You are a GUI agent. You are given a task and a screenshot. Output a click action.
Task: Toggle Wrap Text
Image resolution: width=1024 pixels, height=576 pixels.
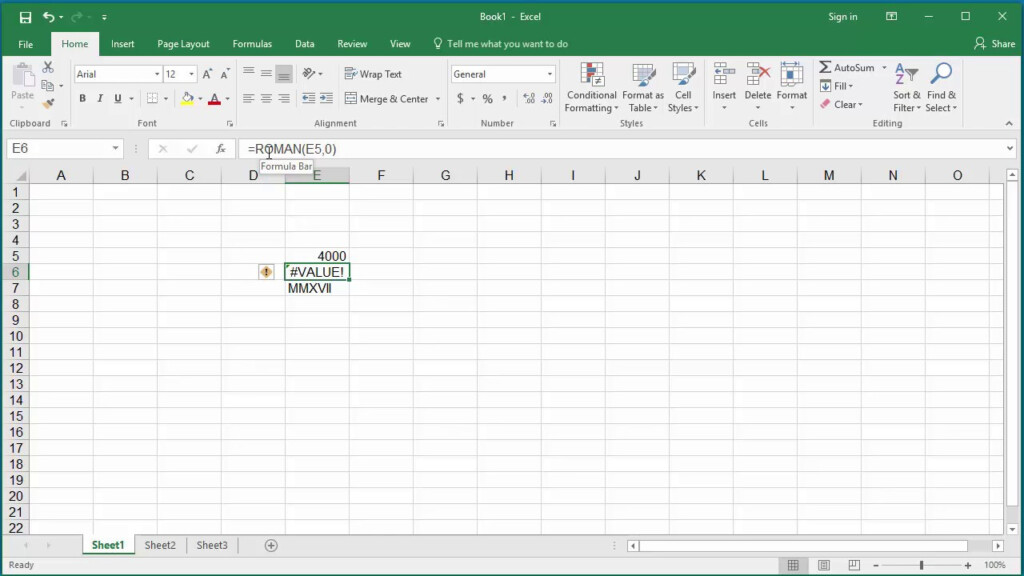coord(373,74)
